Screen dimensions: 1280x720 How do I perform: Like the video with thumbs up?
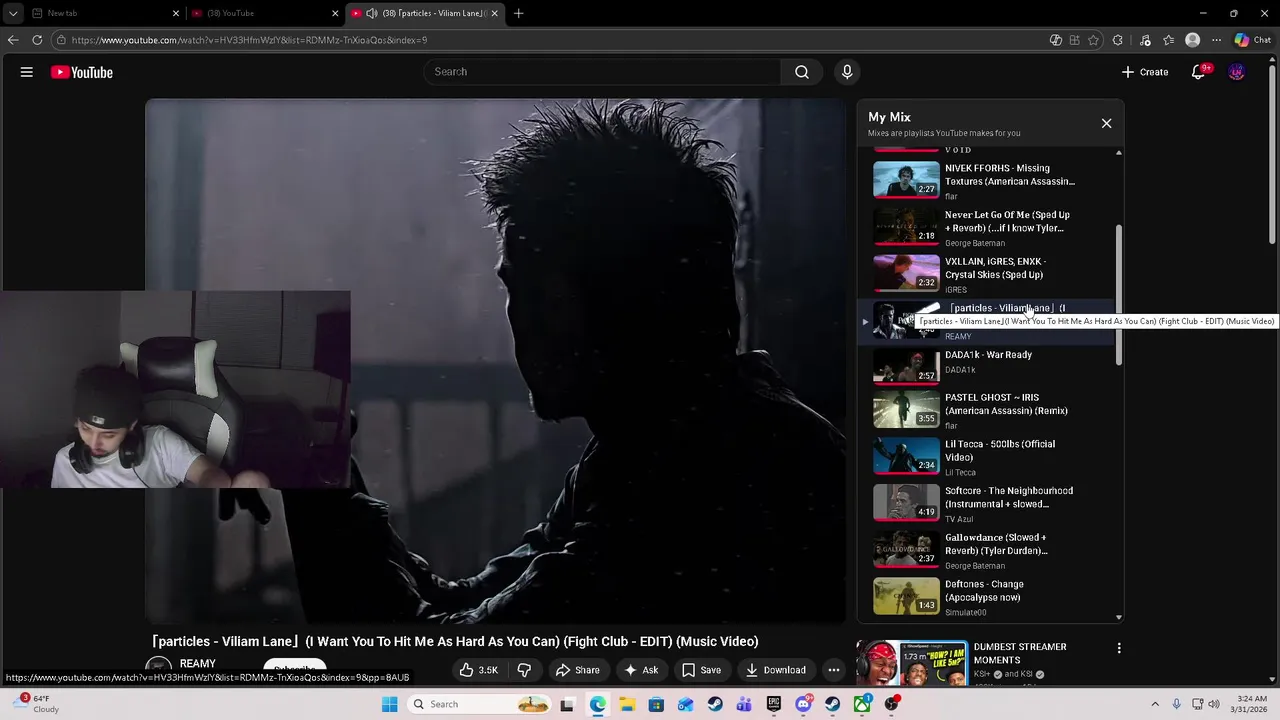point(478,670)
